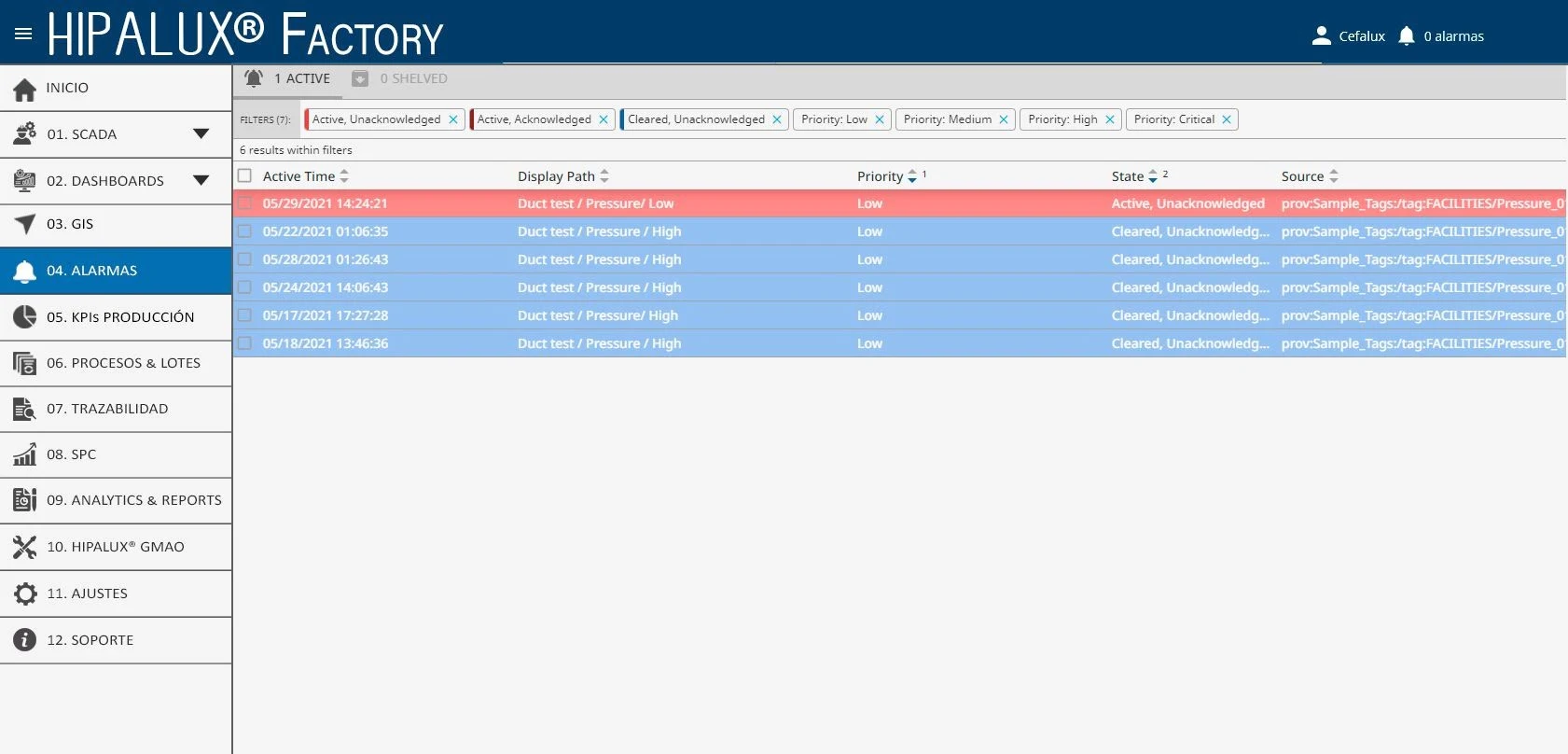The height and width of the screenshot is (754, 1568).
Task: Click the SPC bar chart icon
Action: 25,454
